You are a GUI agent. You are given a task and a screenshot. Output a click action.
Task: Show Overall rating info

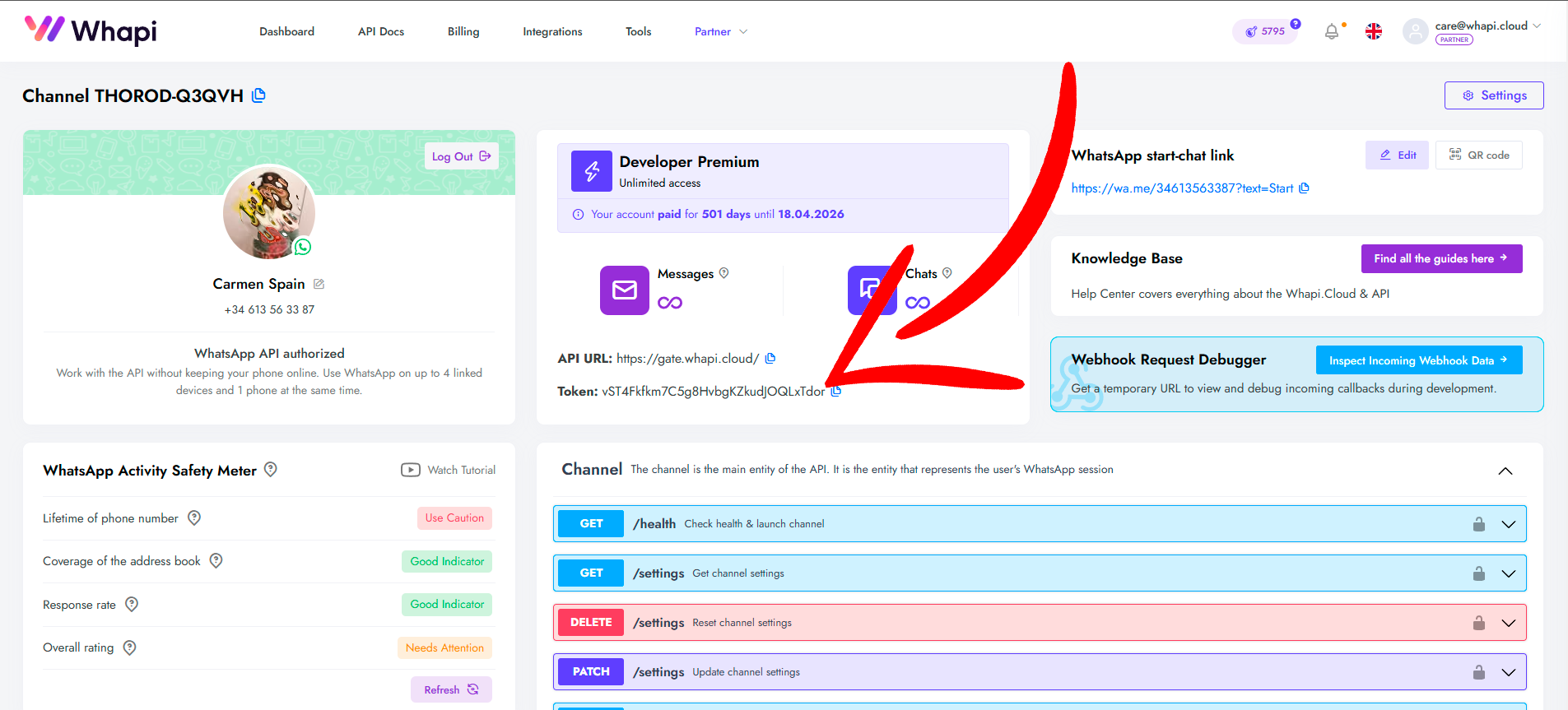coord(129,647)
